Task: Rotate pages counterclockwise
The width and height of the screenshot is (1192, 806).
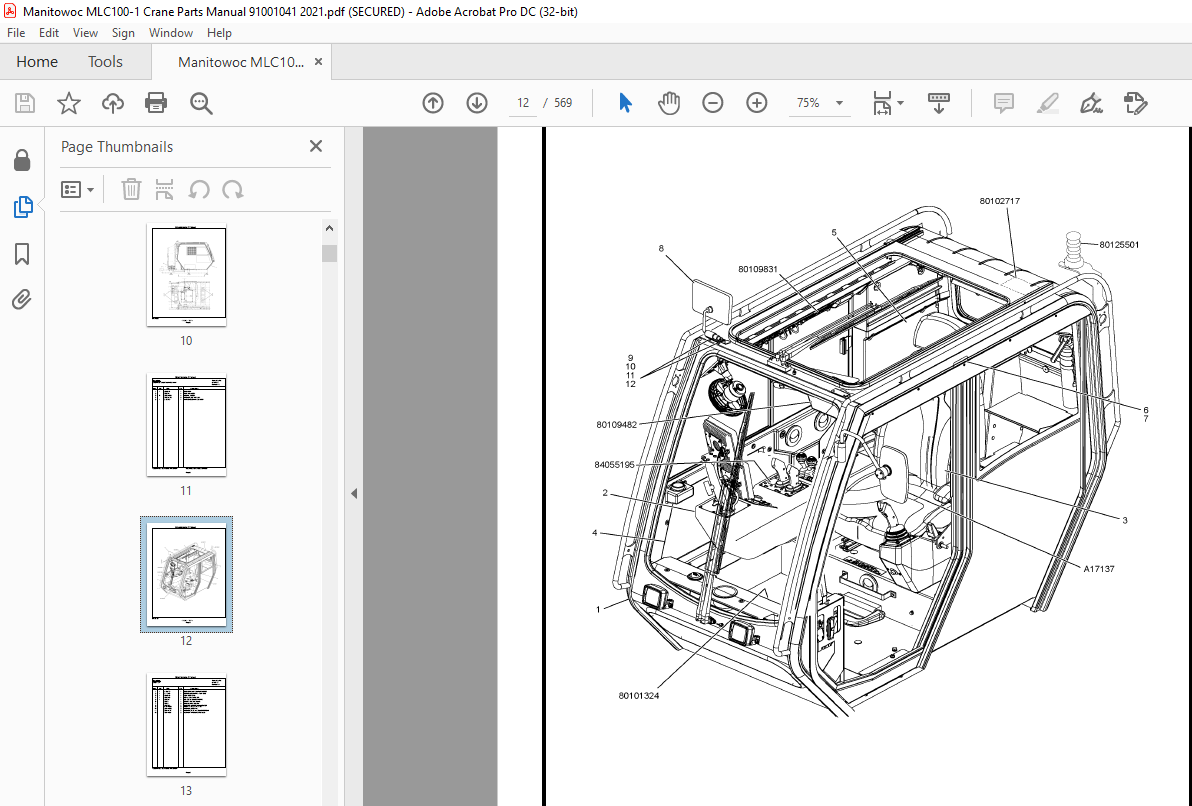Action: click(199, 189)
